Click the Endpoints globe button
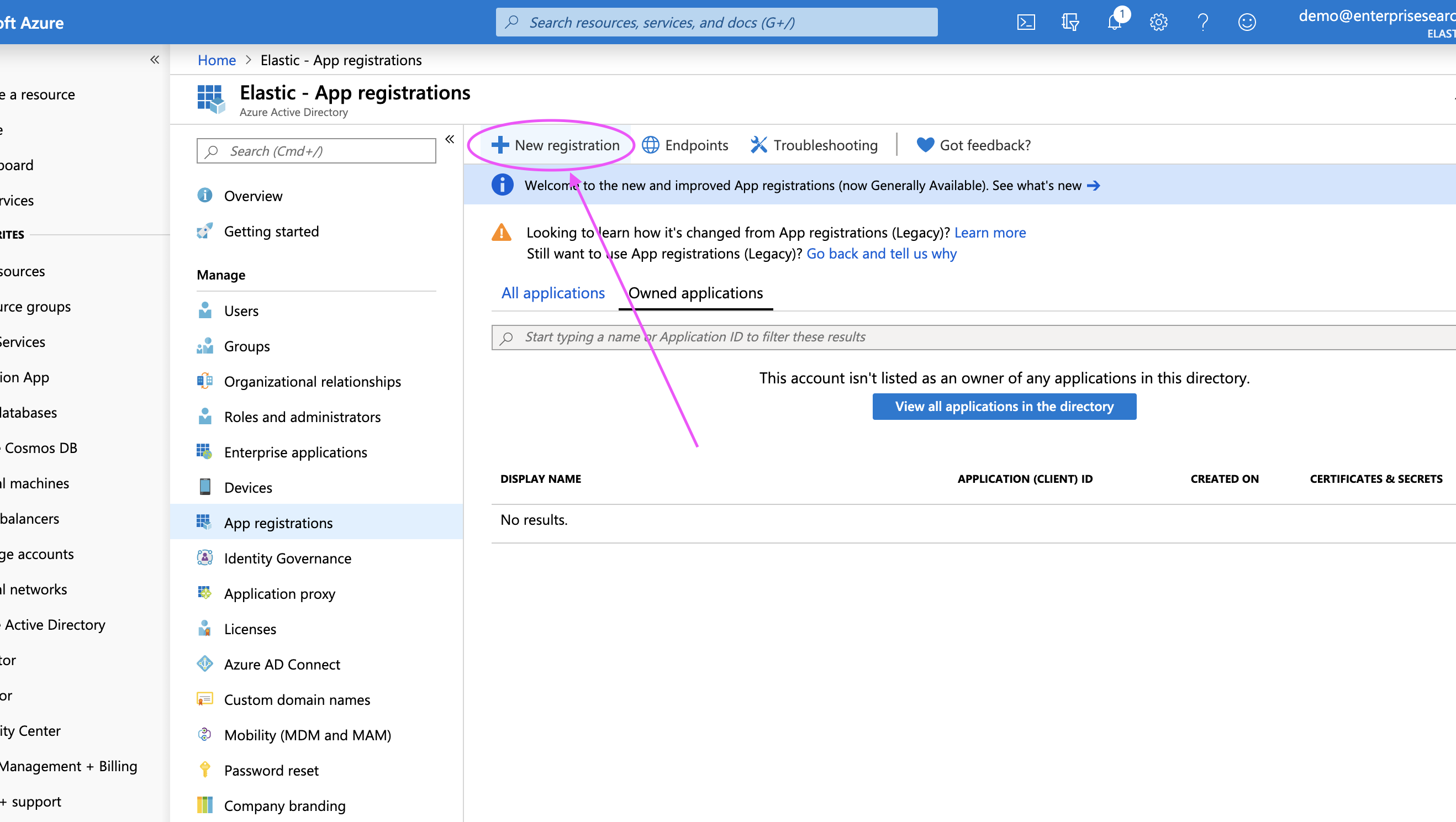 point(685,145)
